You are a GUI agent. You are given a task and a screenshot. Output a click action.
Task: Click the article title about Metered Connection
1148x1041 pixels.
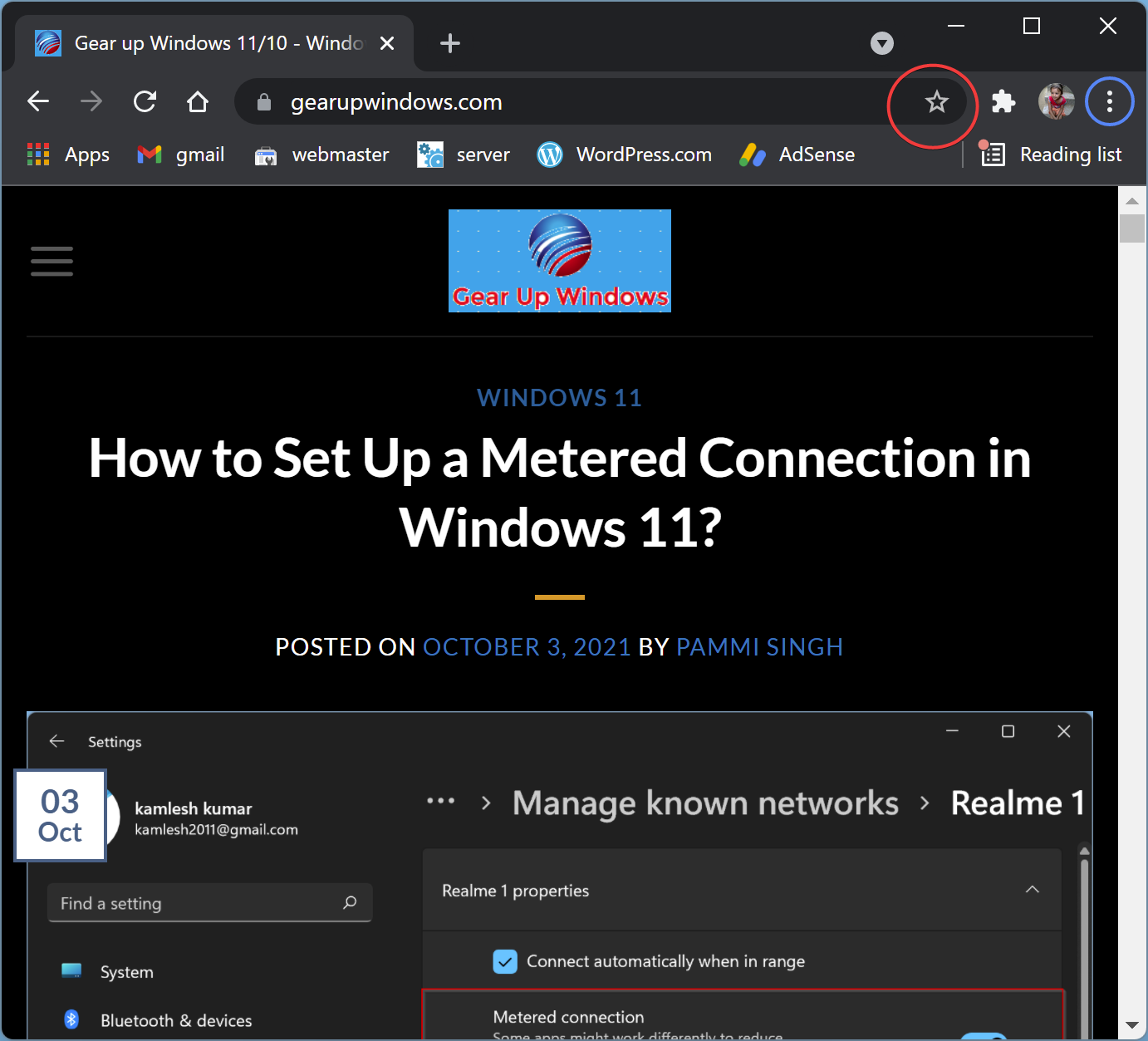click(560, 493)
